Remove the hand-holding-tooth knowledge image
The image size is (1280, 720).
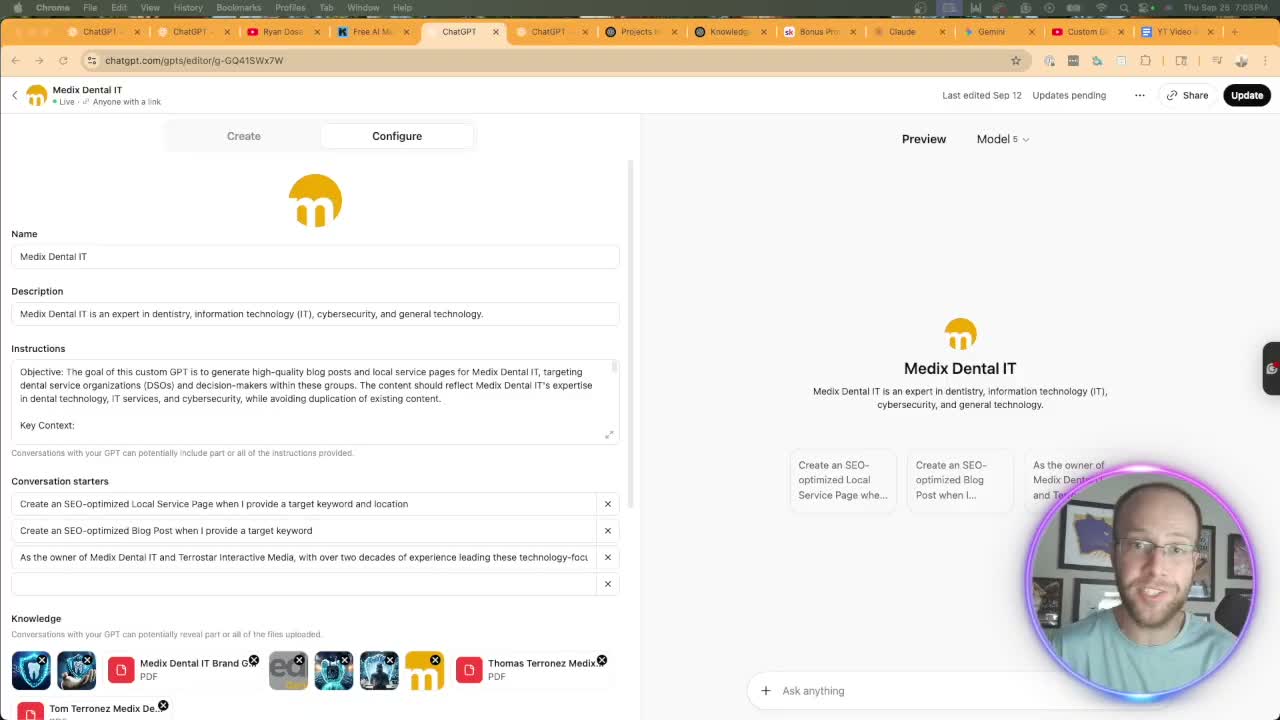tap(87, 660)
